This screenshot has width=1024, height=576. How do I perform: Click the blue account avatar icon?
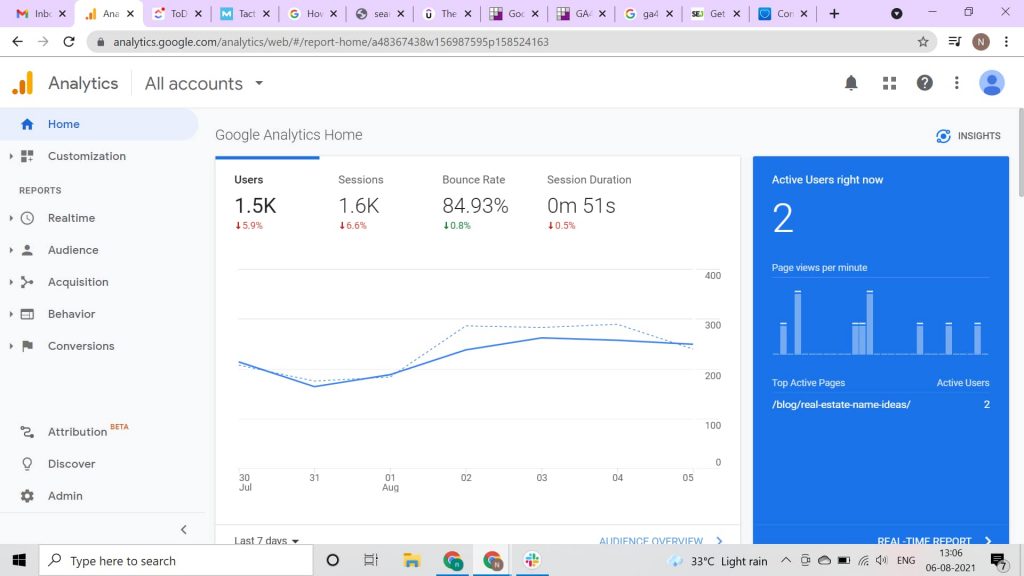coord(991,83)
